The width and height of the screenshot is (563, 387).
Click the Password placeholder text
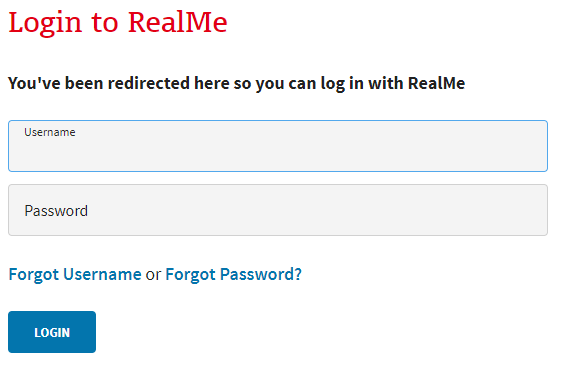coord(56,211)
